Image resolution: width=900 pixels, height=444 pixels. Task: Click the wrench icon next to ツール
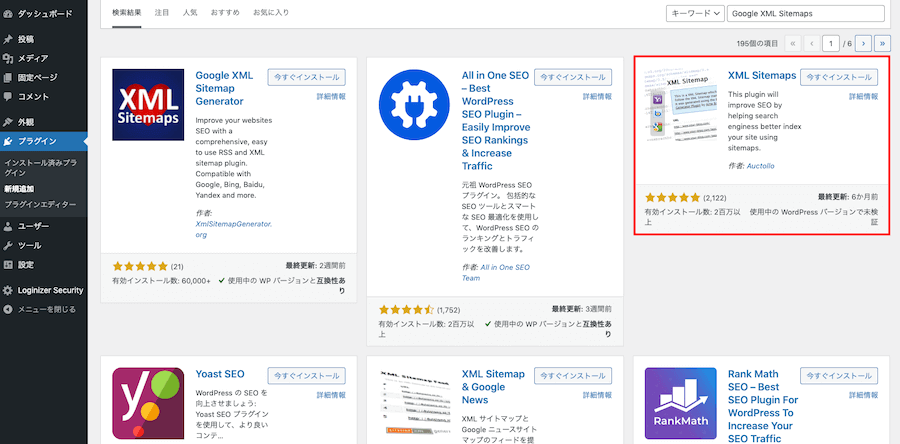[7, 246]
